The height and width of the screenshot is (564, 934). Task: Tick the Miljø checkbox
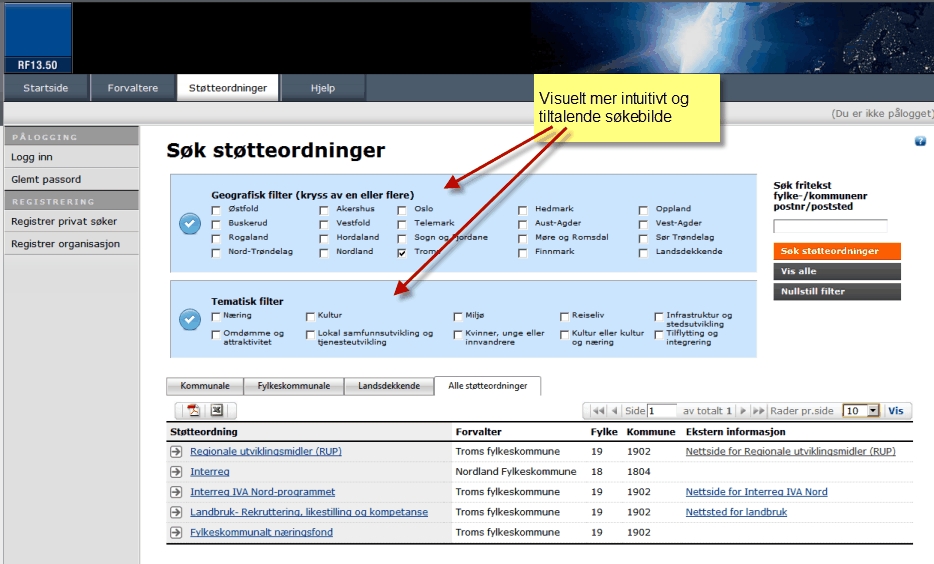coord(457,316)
